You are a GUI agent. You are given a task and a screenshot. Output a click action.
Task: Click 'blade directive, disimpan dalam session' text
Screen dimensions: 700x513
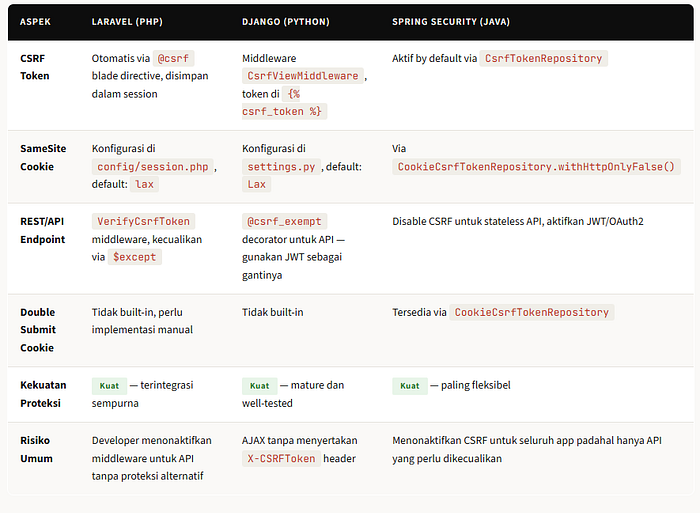(150, 85)
